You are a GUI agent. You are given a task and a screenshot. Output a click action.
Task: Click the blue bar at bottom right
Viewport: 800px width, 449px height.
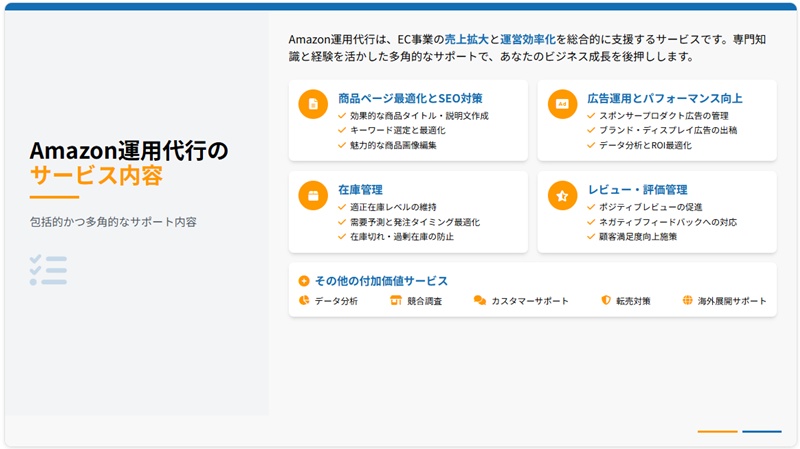762,432
